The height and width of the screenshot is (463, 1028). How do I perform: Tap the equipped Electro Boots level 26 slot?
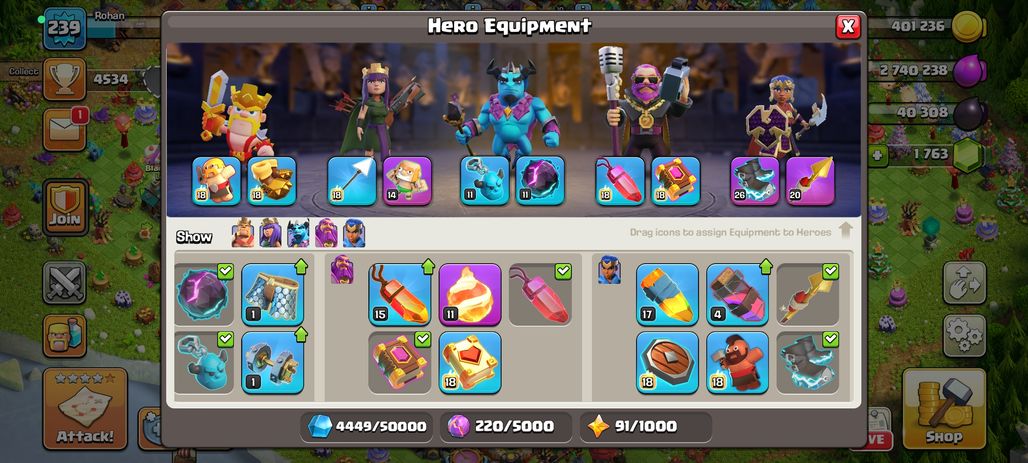755,180
